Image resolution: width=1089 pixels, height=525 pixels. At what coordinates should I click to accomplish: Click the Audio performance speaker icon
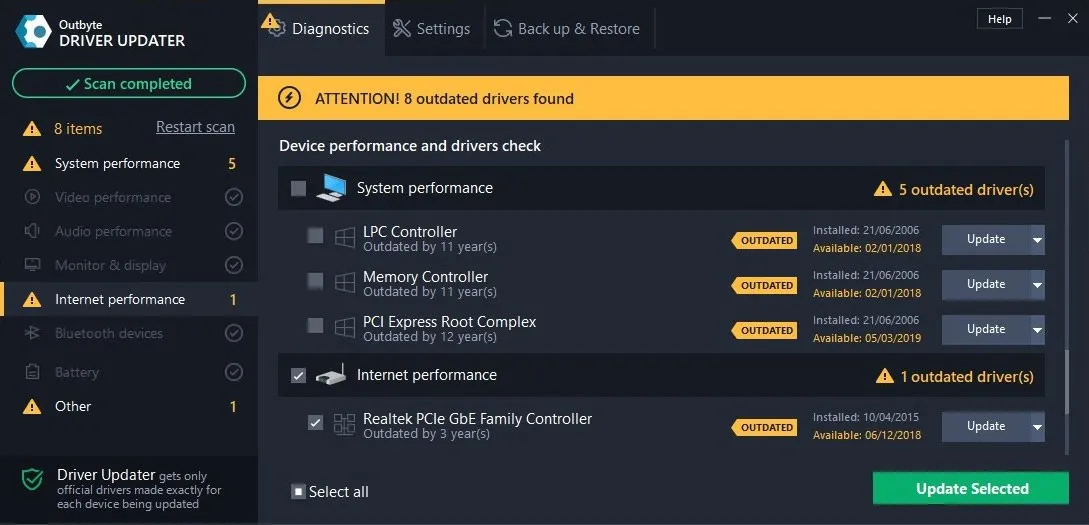click(32, 231)
